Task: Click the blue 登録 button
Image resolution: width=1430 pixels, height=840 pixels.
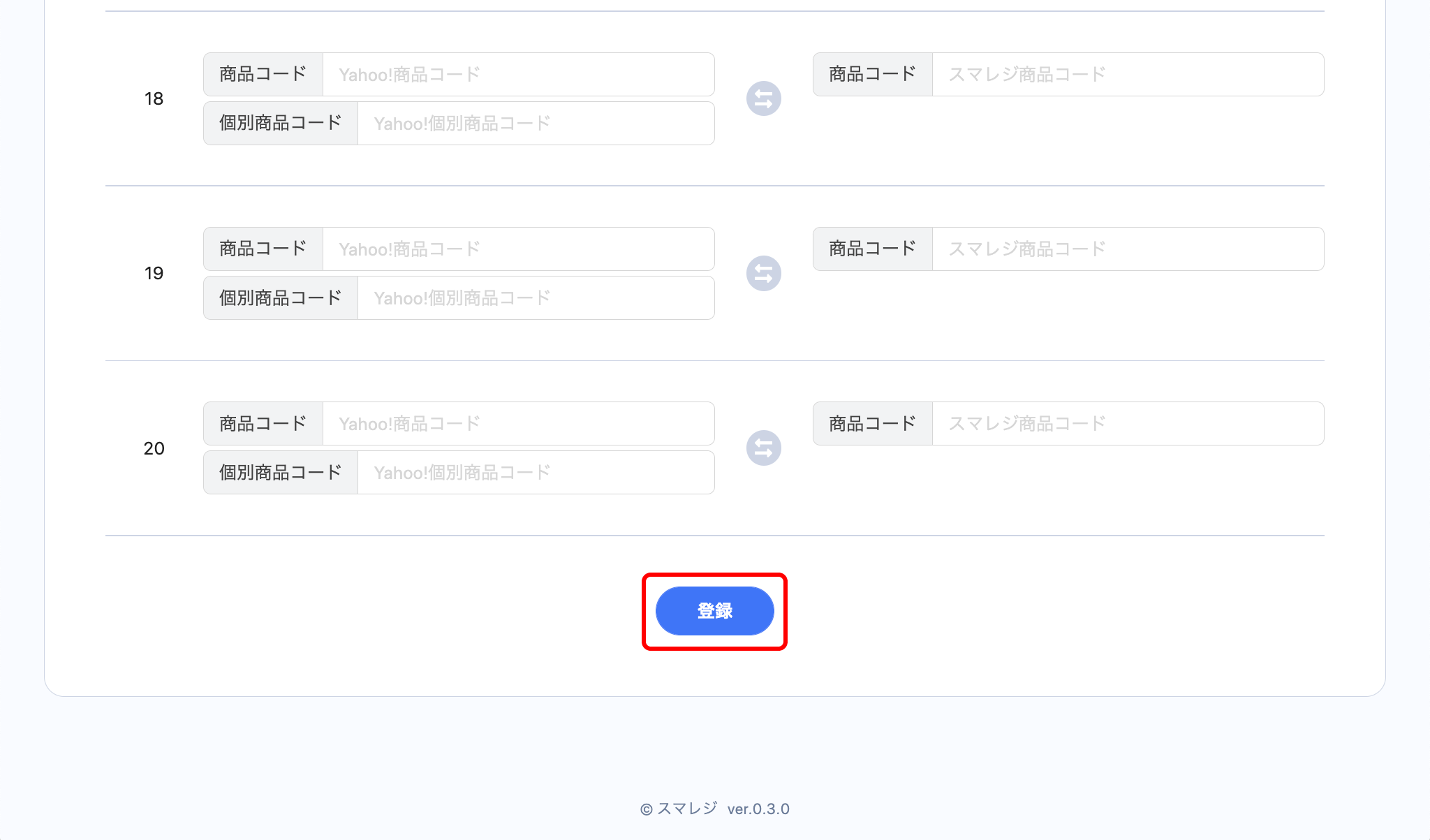Action: pyautogui.click(x=714, y=611)
